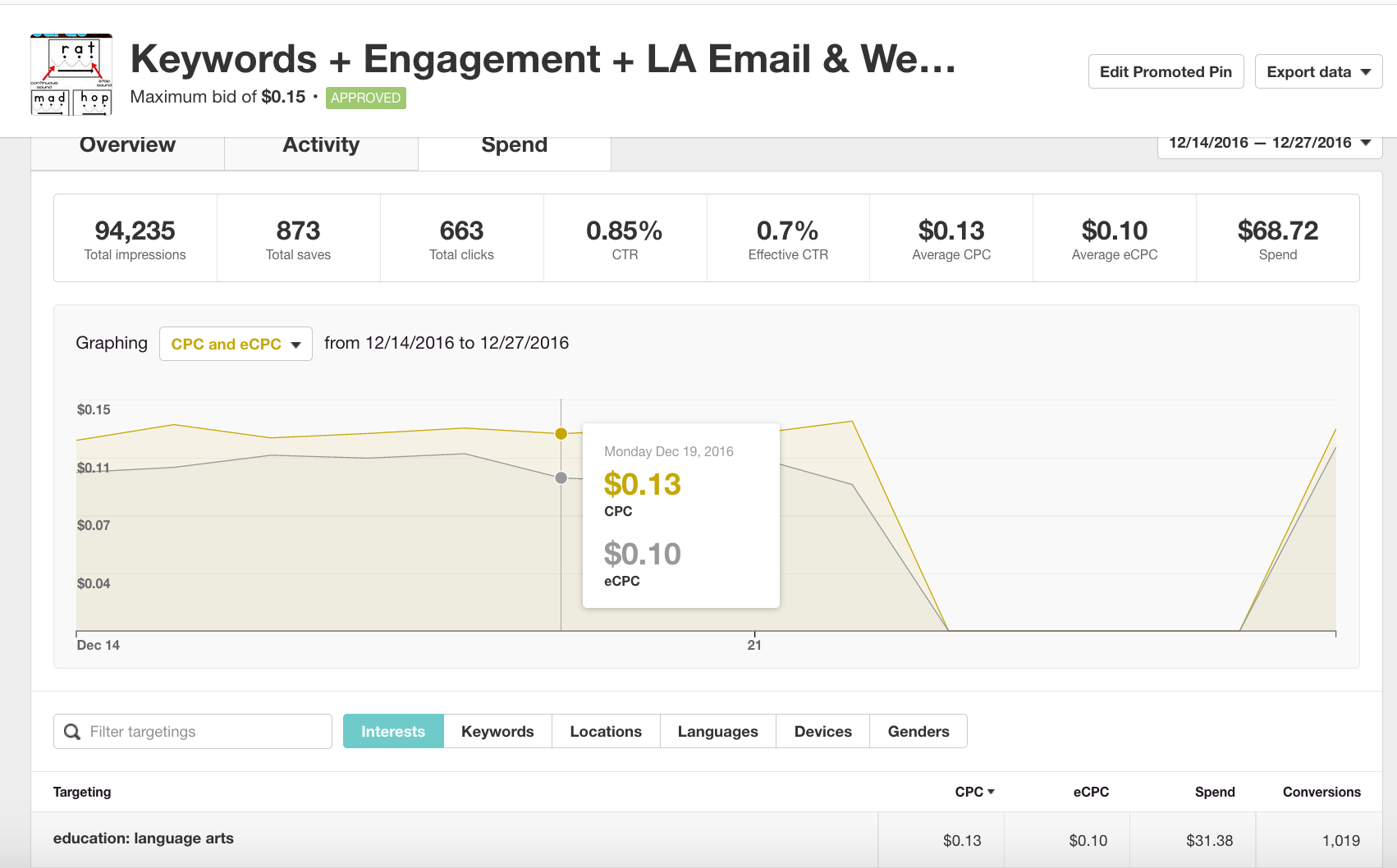The height and width of the screenshot is (868, 1397).
Task: Select the Devices targeting tab
Action: tap(823, 731)
